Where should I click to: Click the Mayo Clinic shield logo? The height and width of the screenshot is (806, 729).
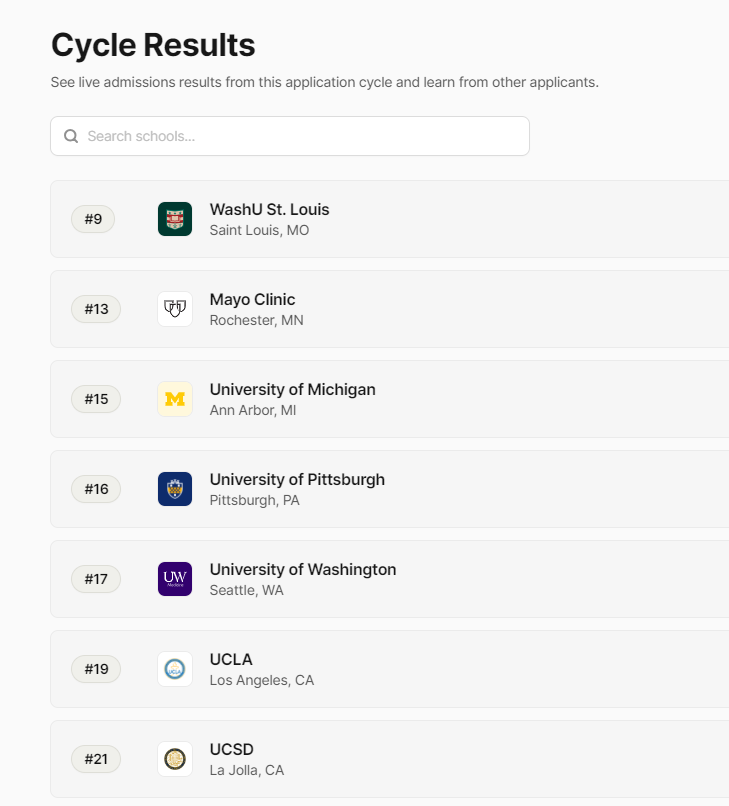click(175, 309)
